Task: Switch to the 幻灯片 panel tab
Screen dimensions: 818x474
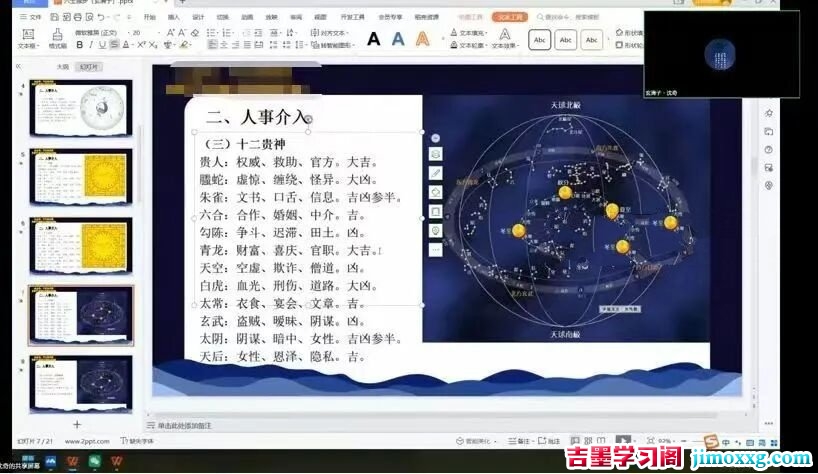Action: pyautogui.click(x=89, y=67)
